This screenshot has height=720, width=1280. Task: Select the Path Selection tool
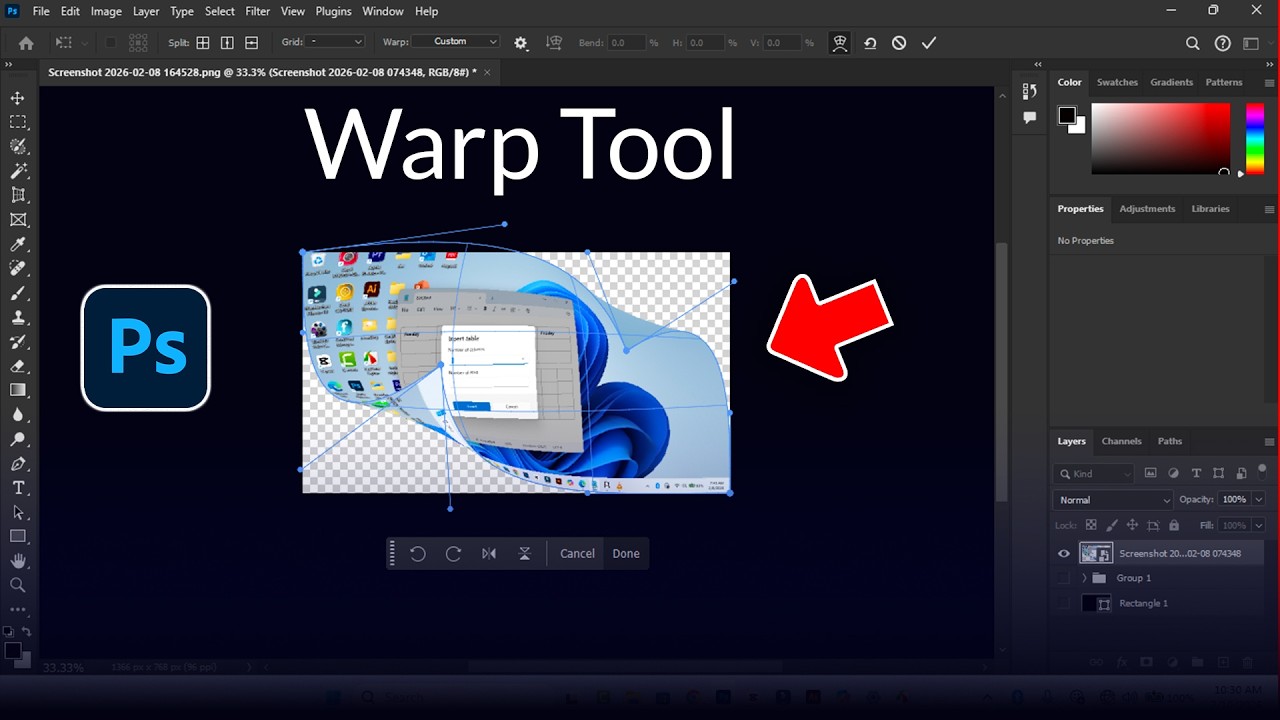(18, 512)
